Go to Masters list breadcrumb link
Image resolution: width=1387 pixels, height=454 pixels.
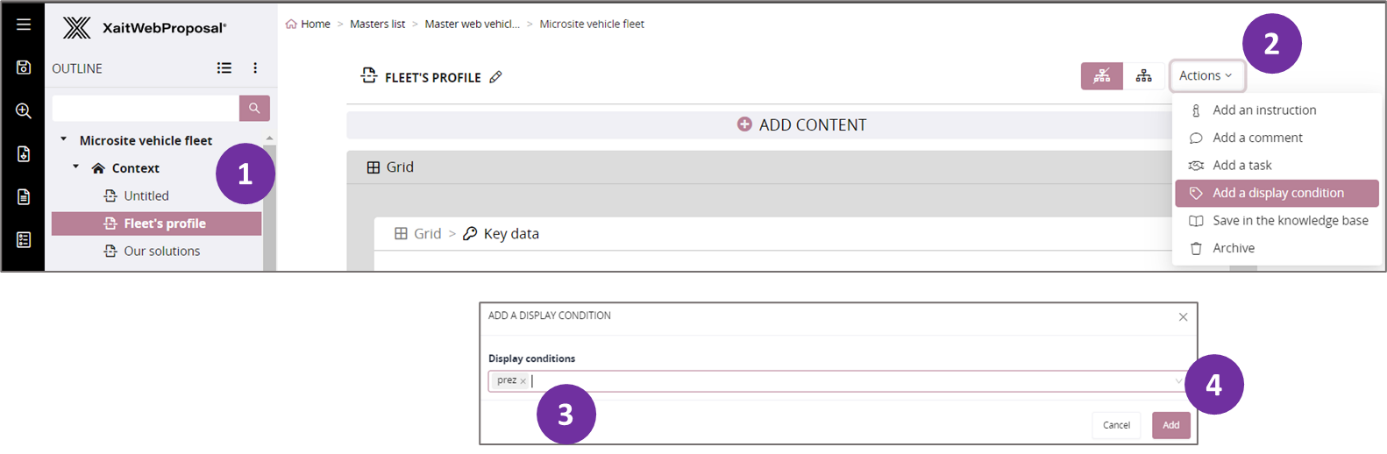point(377,24)
